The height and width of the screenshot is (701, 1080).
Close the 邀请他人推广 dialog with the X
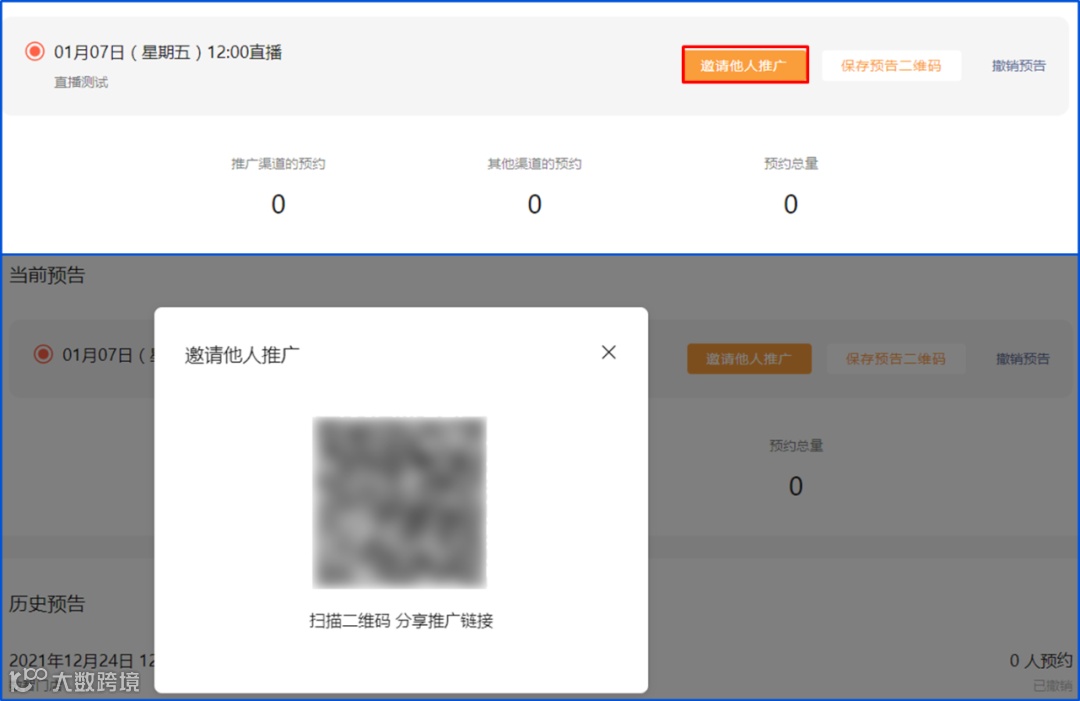[x=608, y=353]
